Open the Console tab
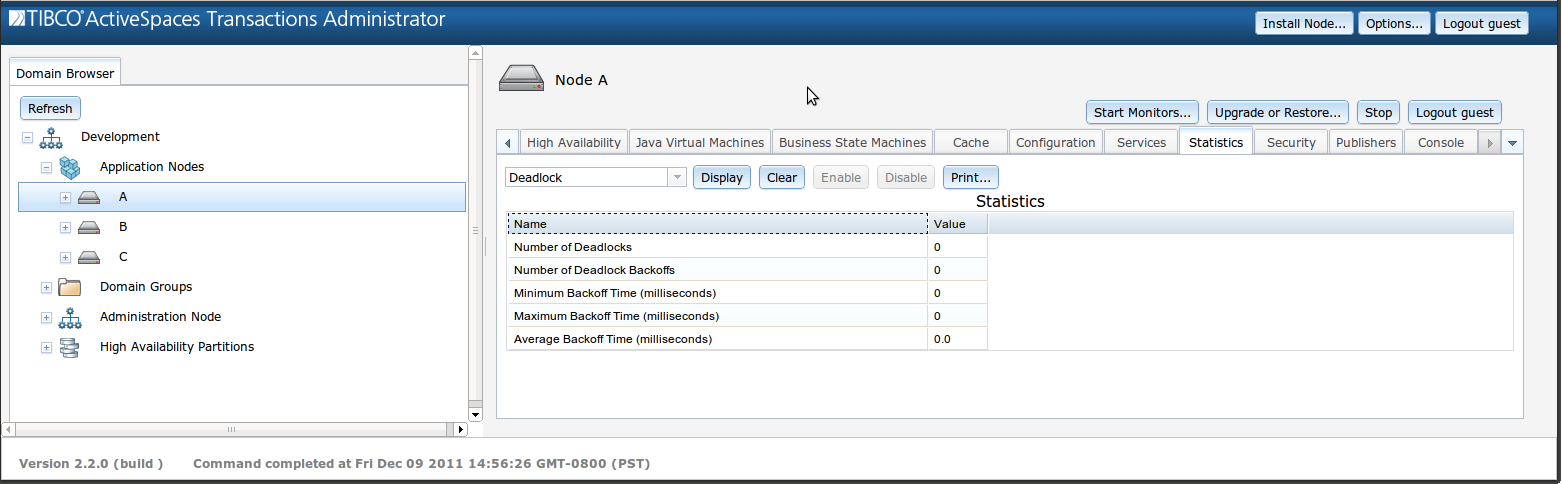This screenshot has width=1562, height=484. click(x=1441, y=143)
